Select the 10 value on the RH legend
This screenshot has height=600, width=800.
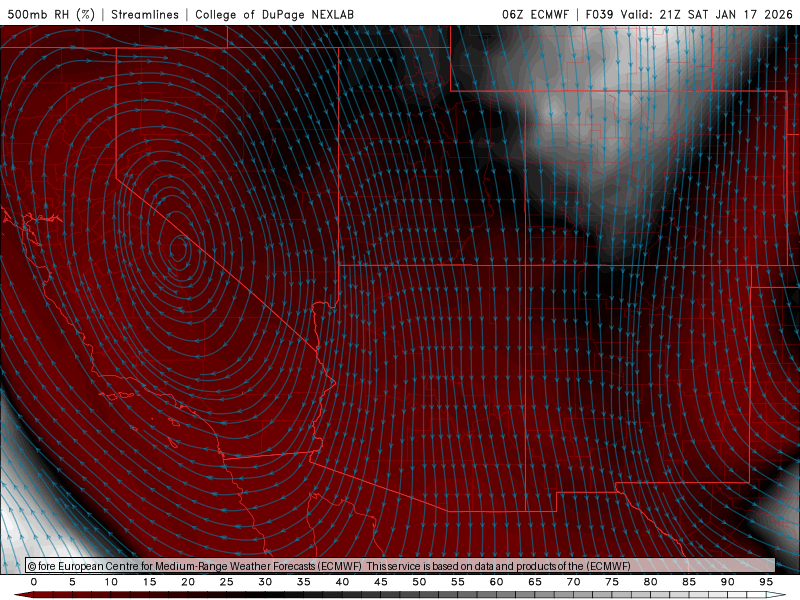[111, 582]
